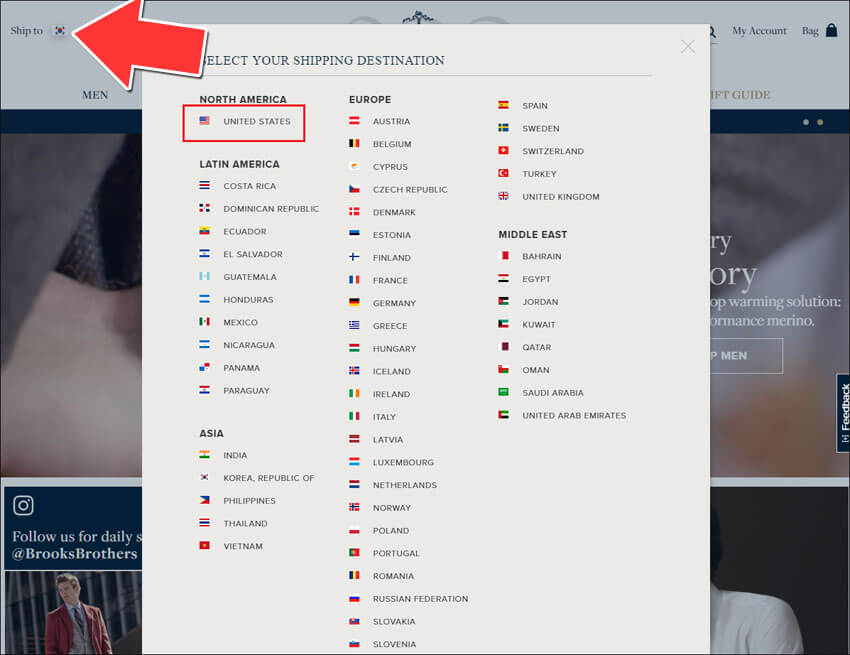This screenshot has width=850, height=655.
Task: Select HUNGARY shipping destination
Action: point(394,349)
